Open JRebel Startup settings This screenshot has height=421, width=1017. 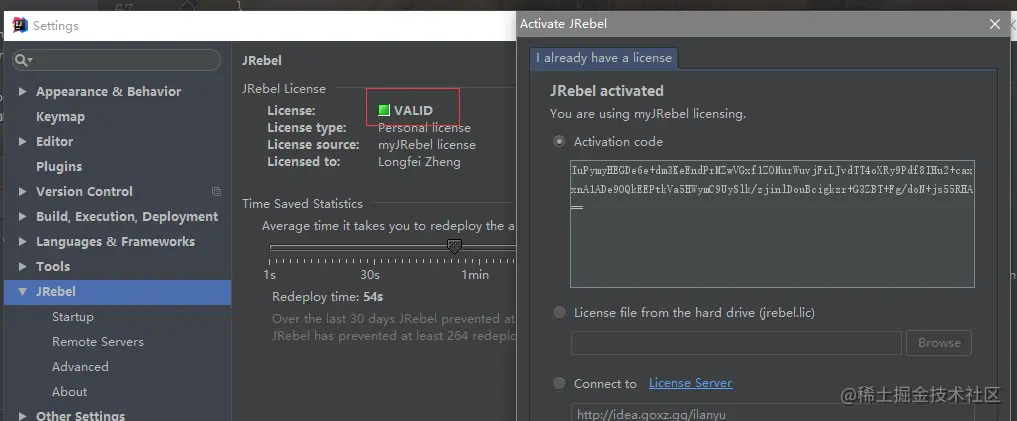click(73, 317)
